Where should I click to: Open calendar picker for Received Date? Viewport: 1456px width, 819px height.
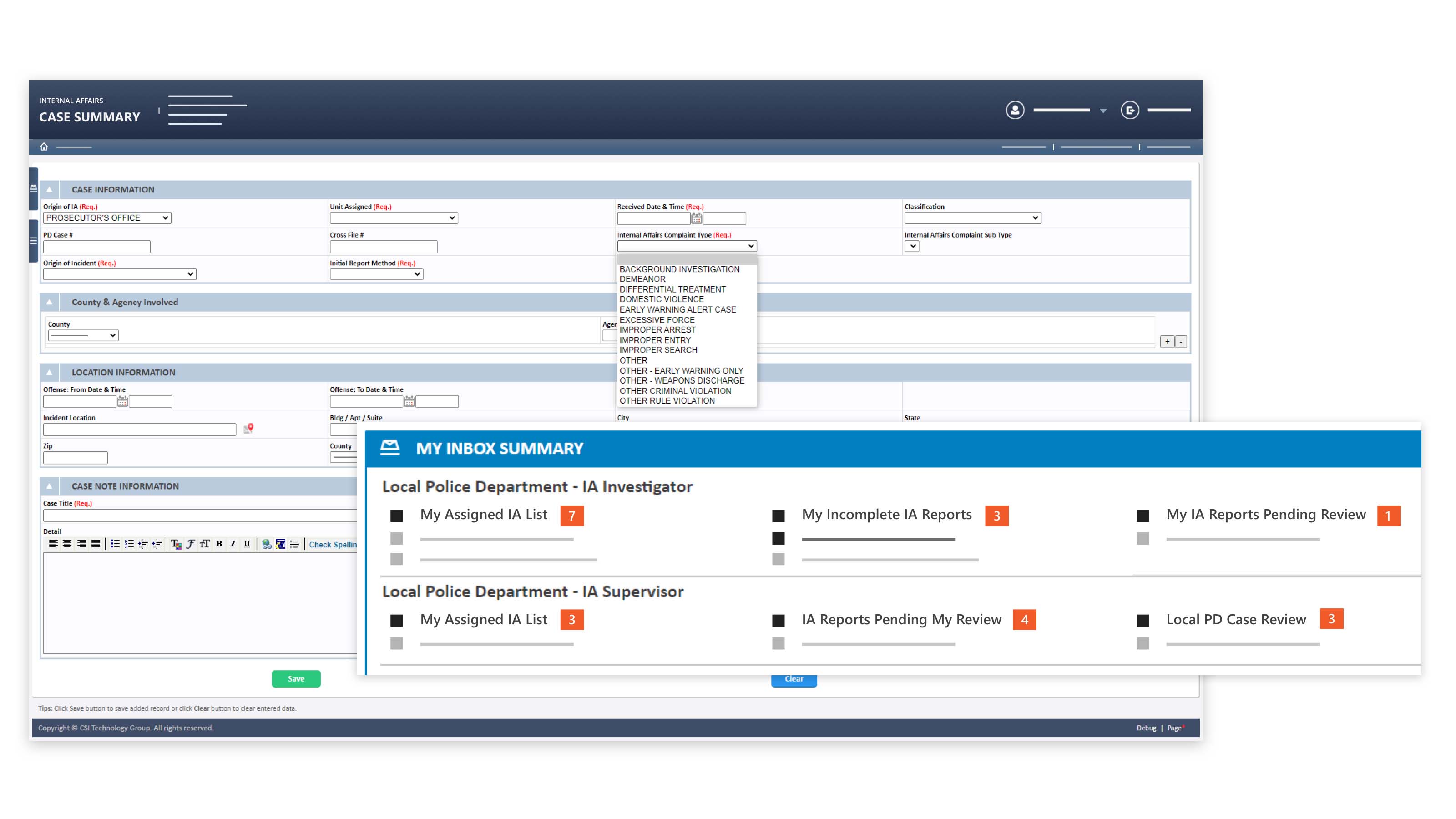[x=696, y=218]
